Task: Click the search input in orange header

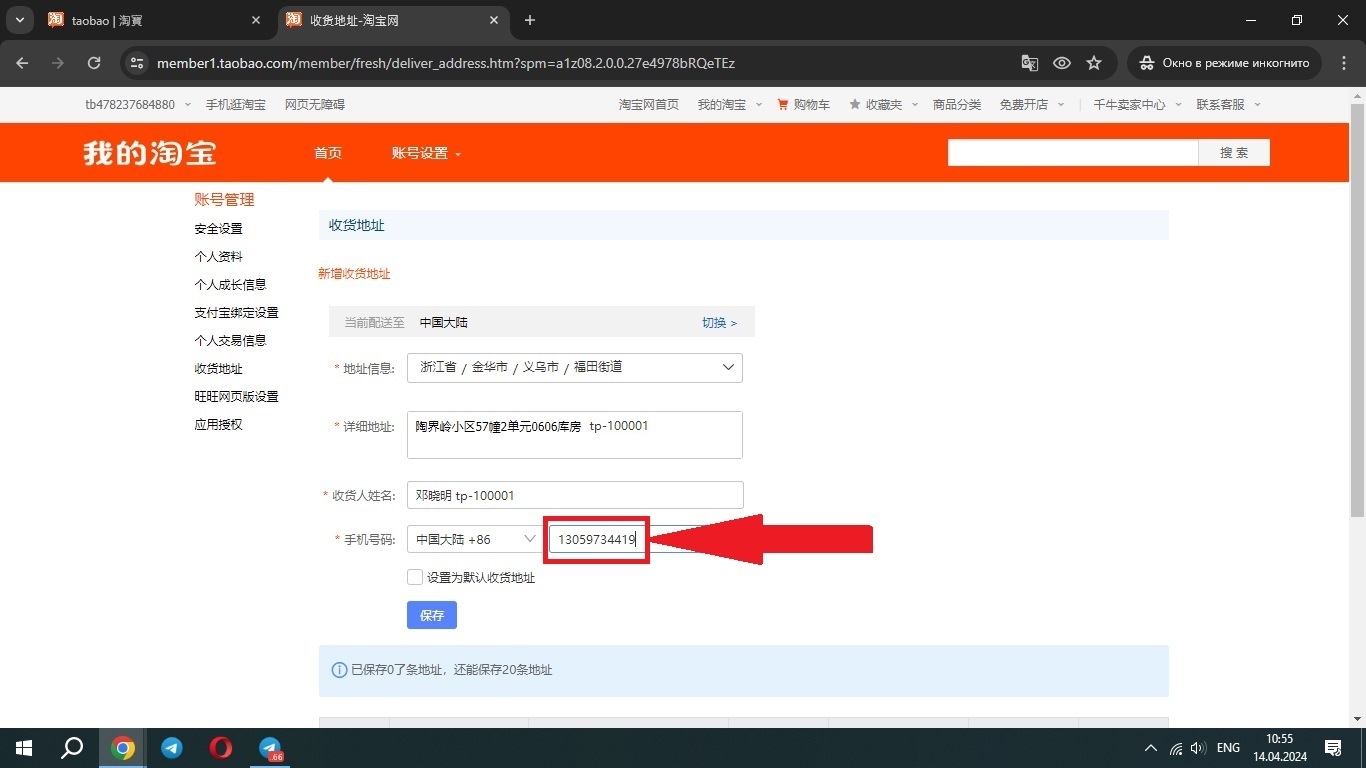Action: tap(1073, 153)
